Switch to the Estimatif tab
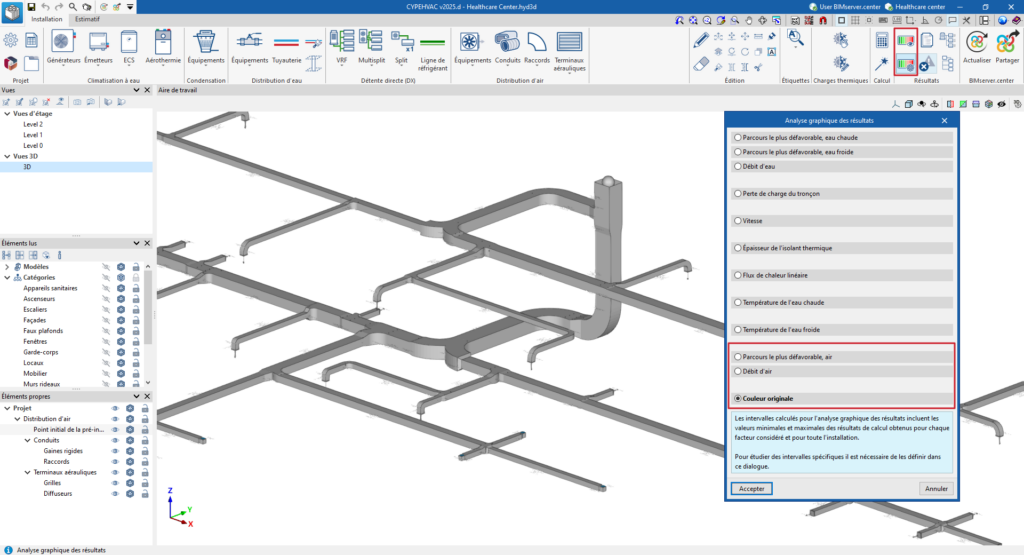Image resolution: width=1024 pixels, height=555 pixels. [x=87, y=19]
